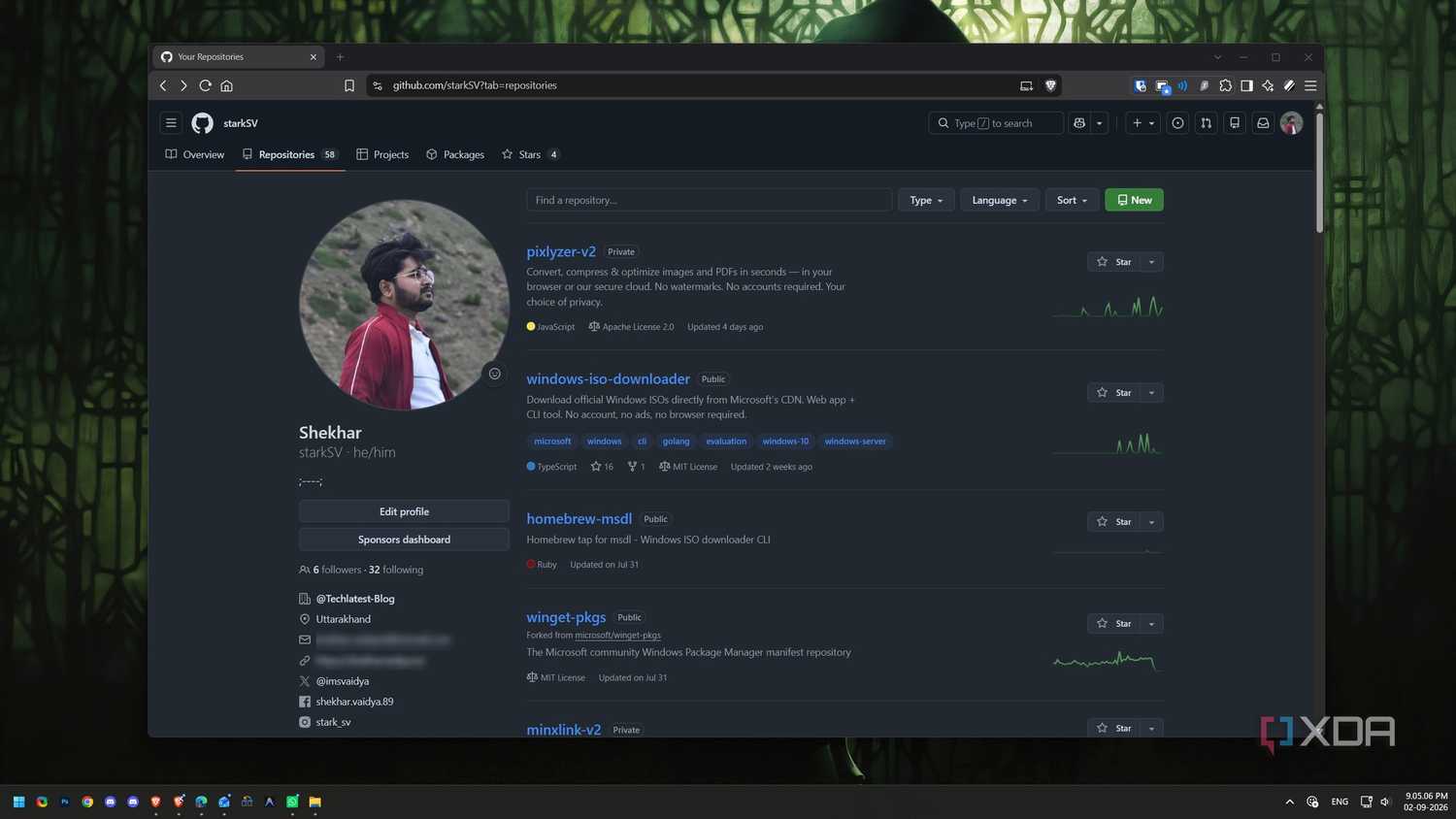Image resolution: width=1456 pixels, height=819 pixels.
Task: Open the 6 followers link
Action: tap(337, 570)
